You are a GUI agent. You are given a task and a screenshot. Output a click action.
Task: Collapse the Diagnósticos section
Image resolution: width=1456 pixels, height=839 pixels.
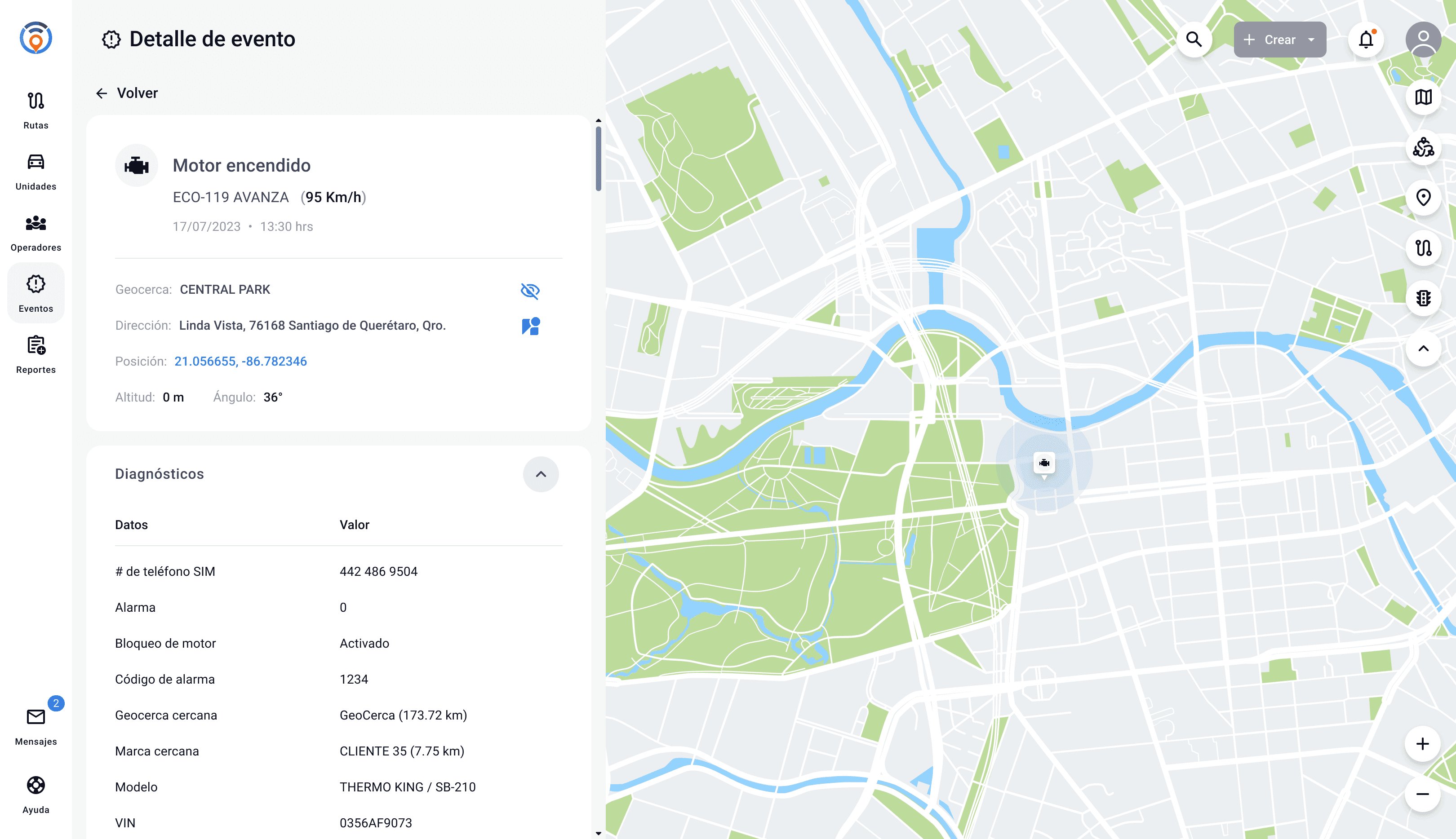[540, 474]
